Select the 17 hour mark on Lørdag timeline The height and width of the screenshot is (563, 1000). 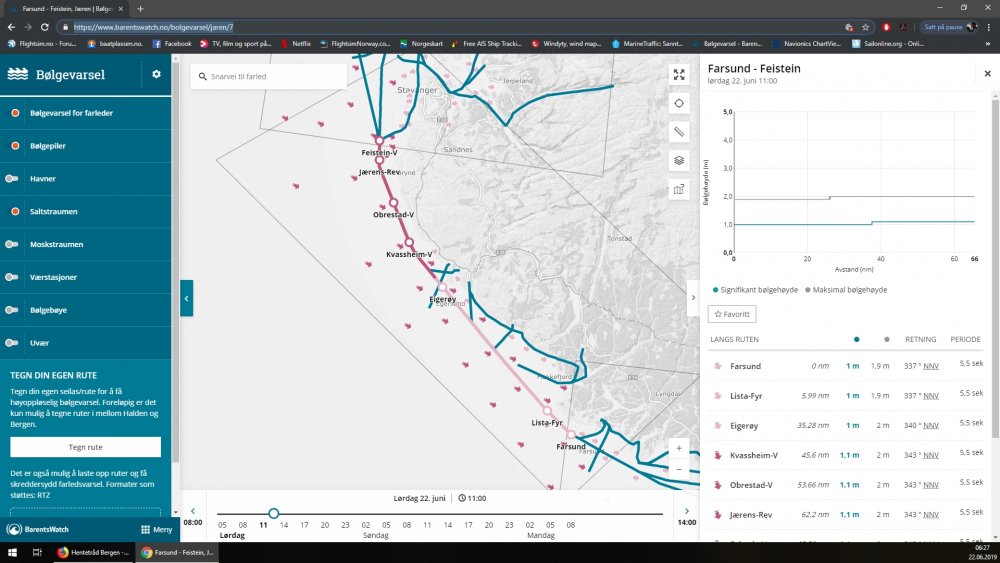point(304,525)
